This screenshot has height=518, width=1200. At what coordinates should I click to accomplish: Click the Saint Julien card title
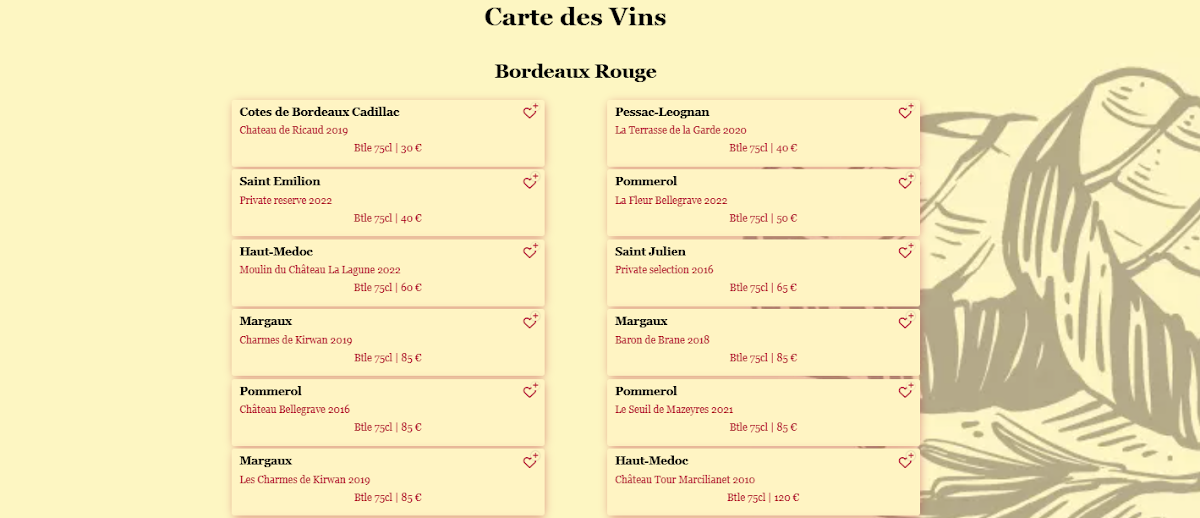[x=650, y=251]
